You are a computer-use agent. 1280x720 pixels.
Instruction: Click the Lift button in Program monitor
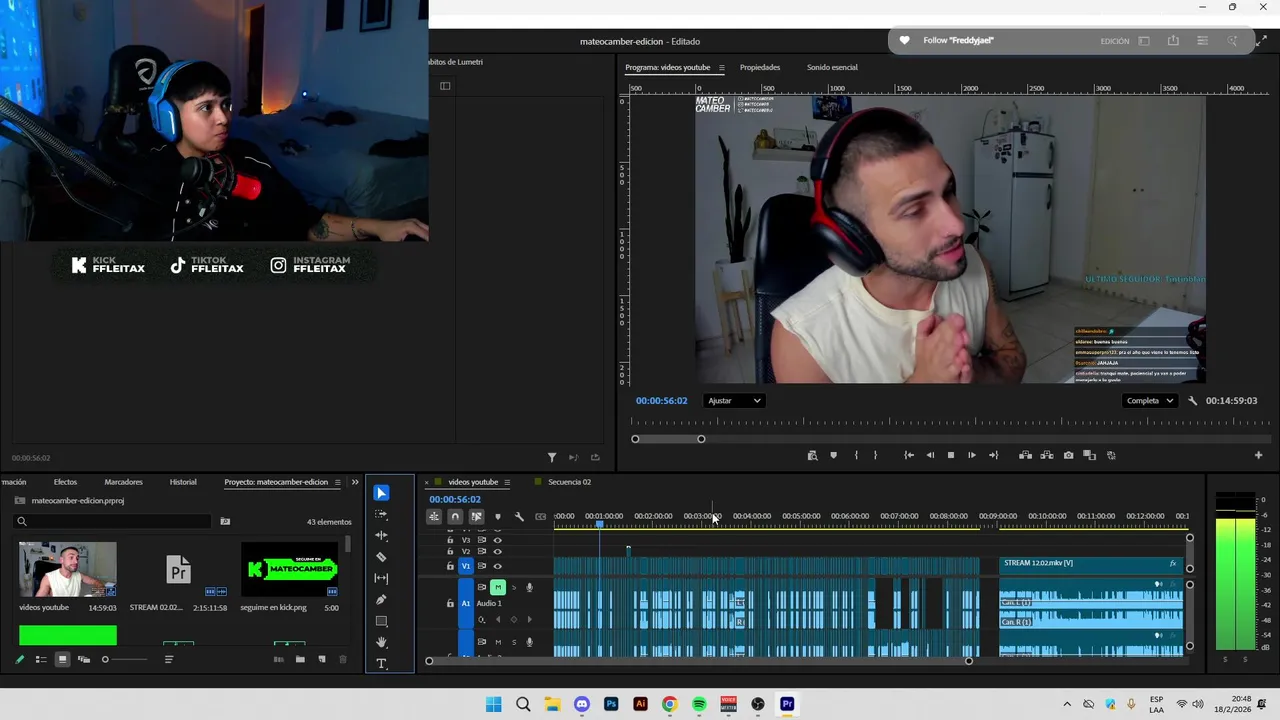(1025, 455)
